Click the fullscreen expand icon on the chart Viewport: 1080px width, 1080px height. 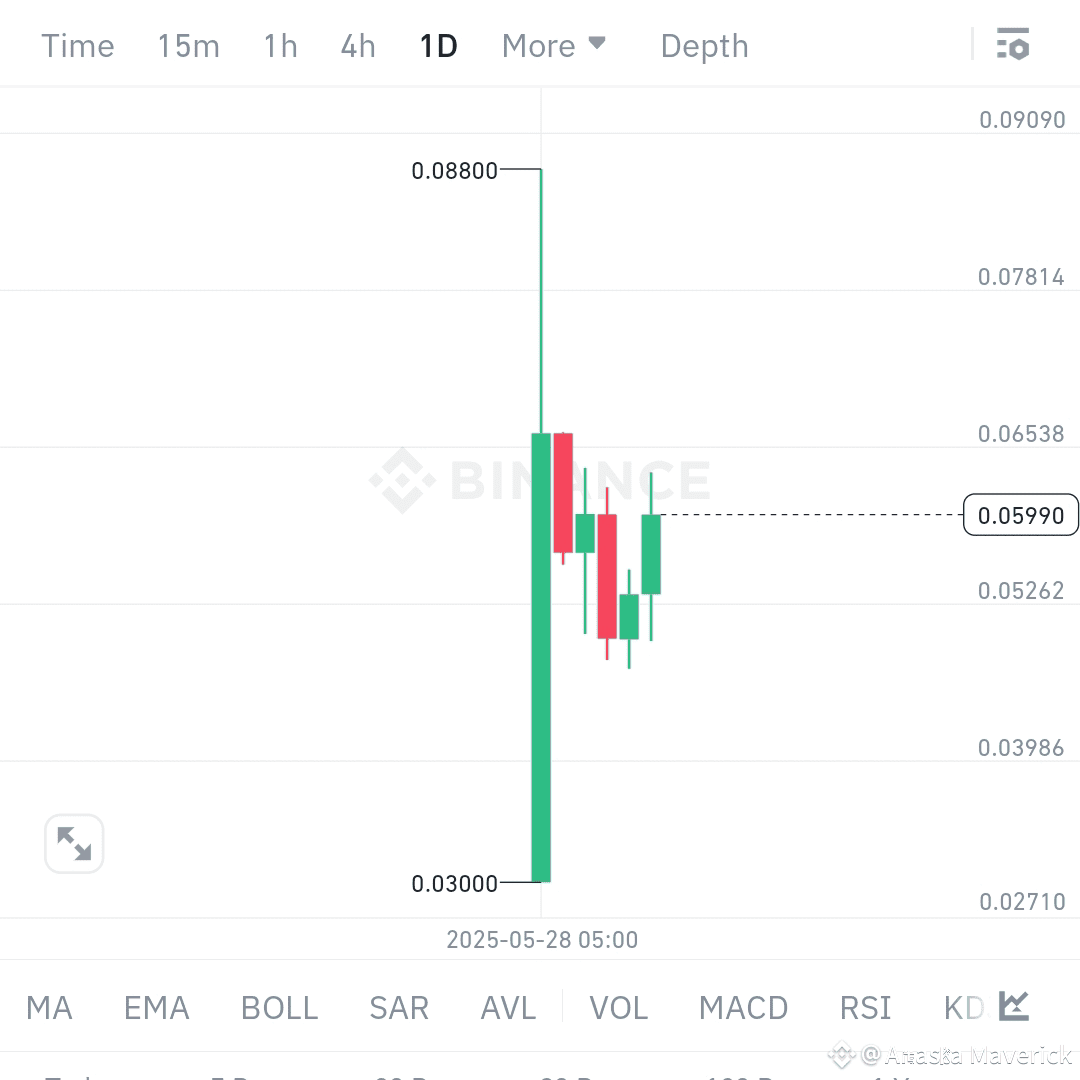[74, 843]
